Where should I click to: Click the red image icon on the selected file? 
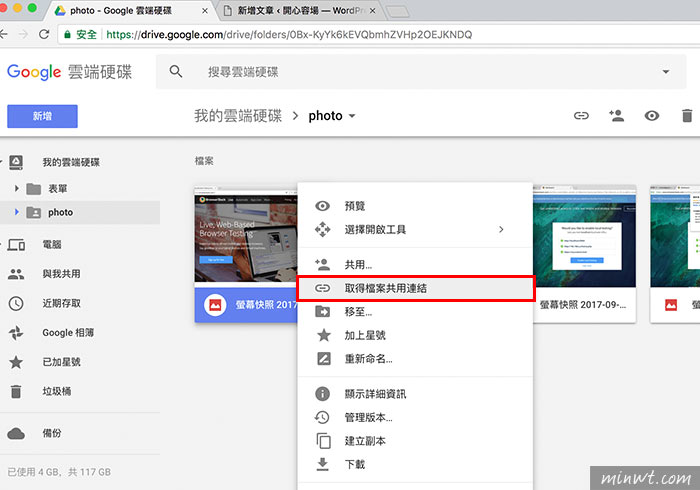(x=215, y=305)
